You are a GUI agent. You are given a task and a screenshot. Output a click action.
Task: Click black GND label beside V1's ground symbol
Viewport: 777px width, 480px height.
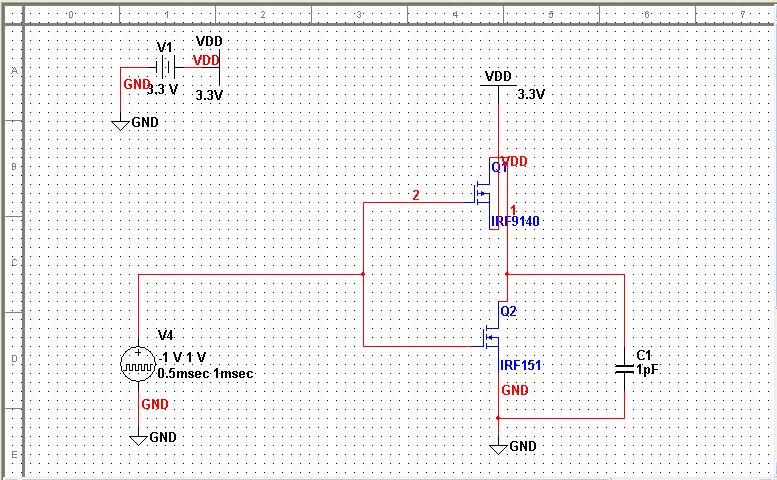click(x=145, y=122)
